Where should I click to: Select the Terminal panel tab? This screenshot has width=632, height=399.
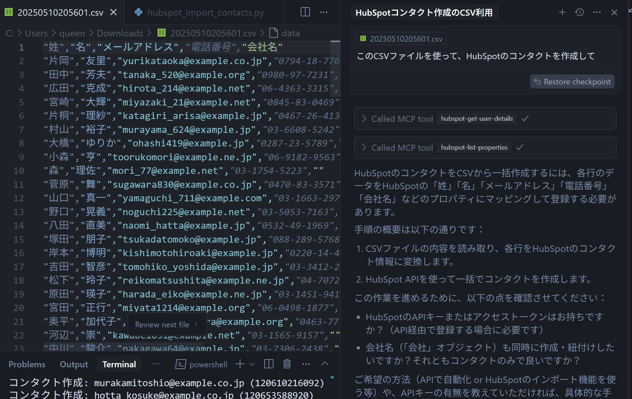tap(119, 364)
